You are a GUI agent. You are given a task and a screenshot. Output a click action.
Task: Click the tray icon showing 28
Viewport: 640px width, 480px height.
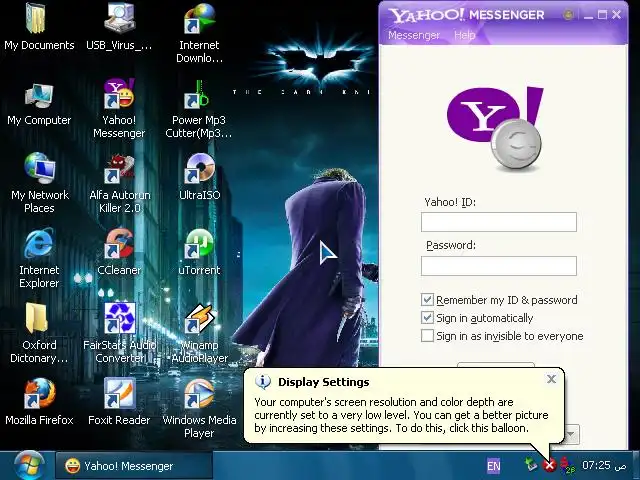567,465
